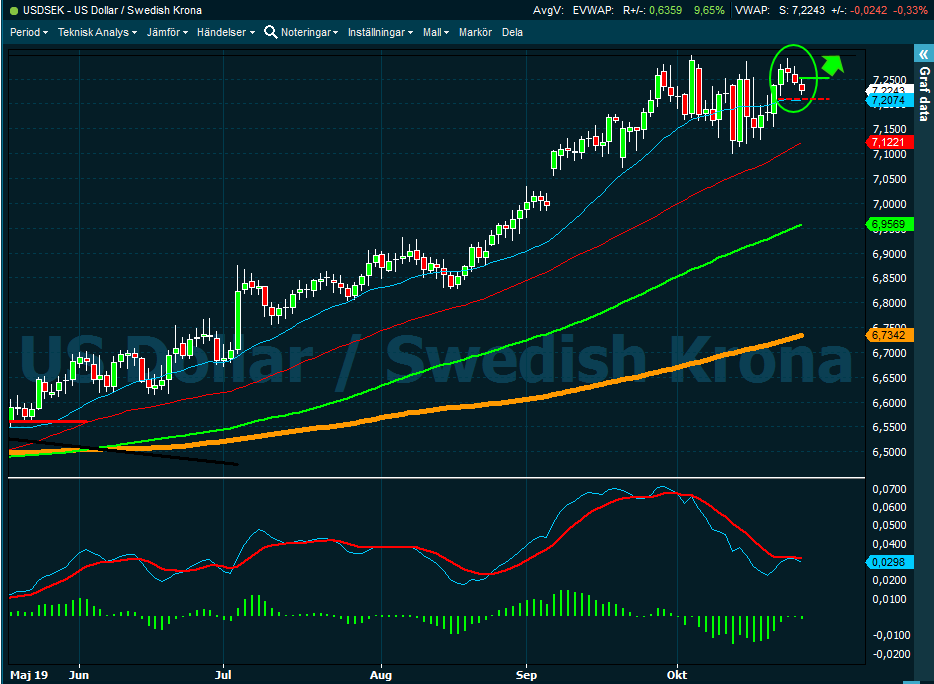This screenshot has height=684, width=934.
Task: Click the Jun label on time axis
Action: click(x=79, y=675)
